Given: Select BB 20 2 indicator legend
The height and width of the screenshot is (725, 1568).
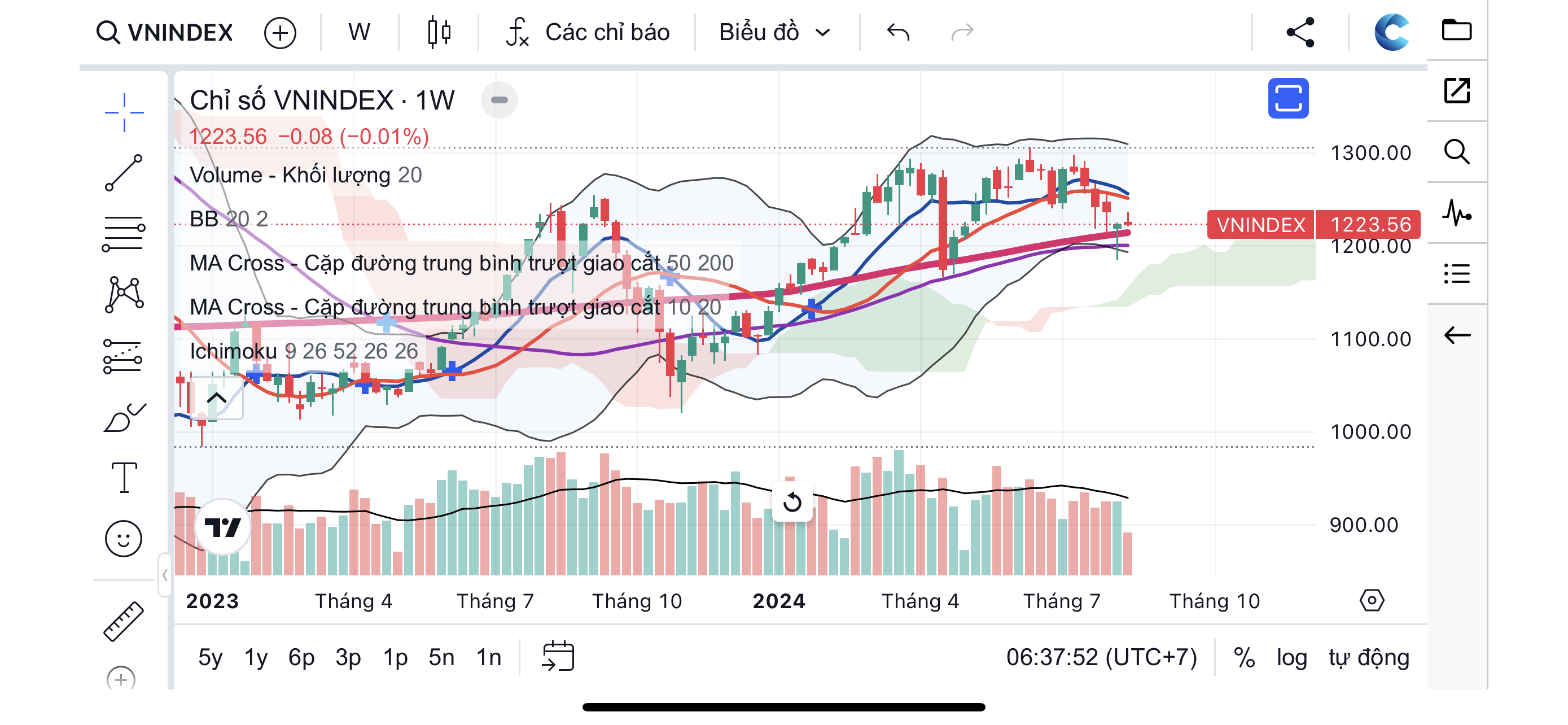Looking at the screenshot, I should [x=228, y=219].
